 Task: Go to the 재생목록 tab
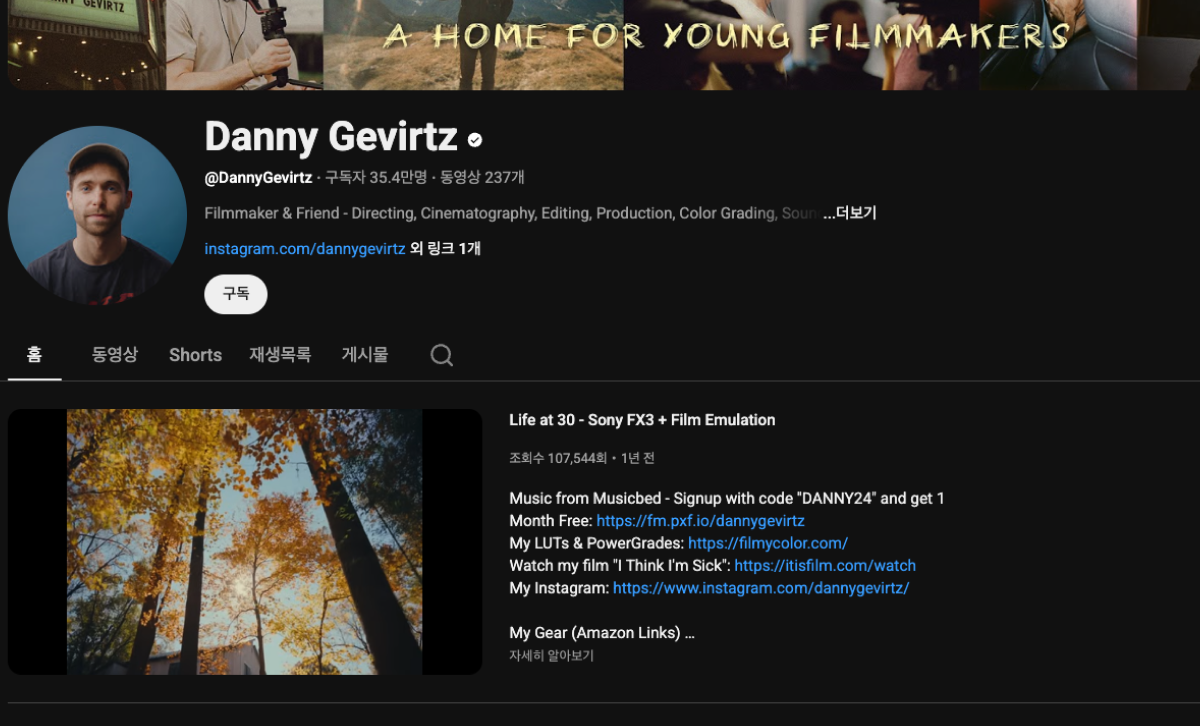click(280, 355)
